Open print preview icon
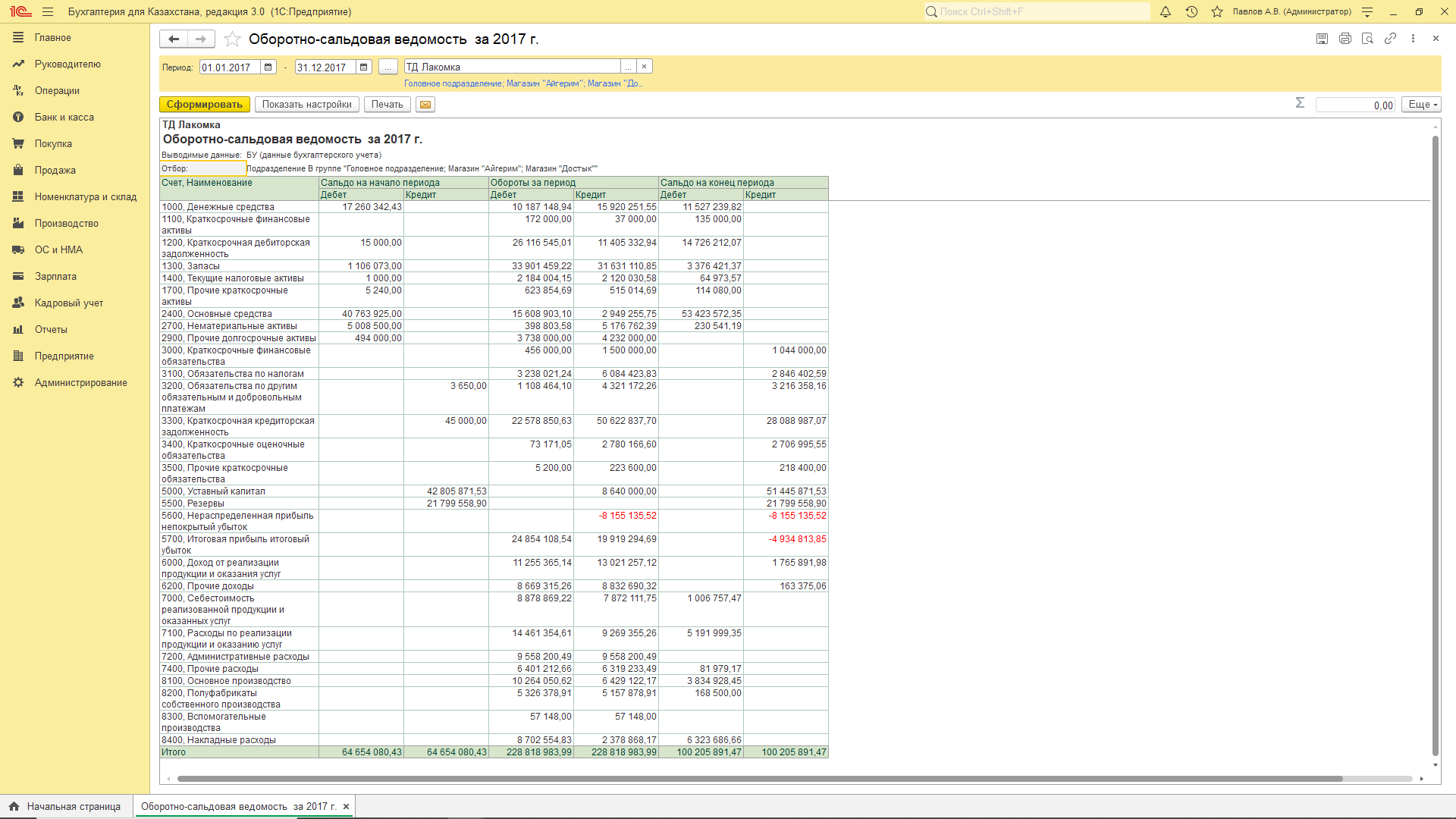 [1367, 39]
